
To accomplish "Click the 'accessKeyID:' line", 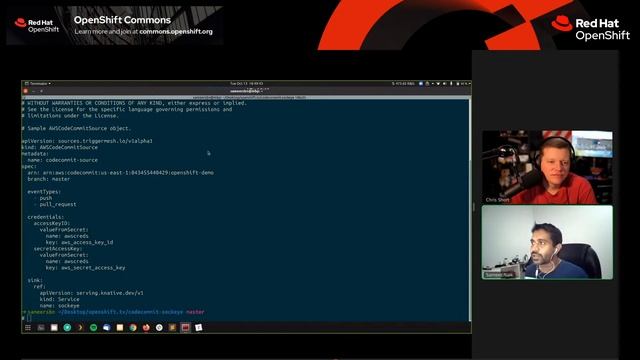I will (x=52, y=223).
